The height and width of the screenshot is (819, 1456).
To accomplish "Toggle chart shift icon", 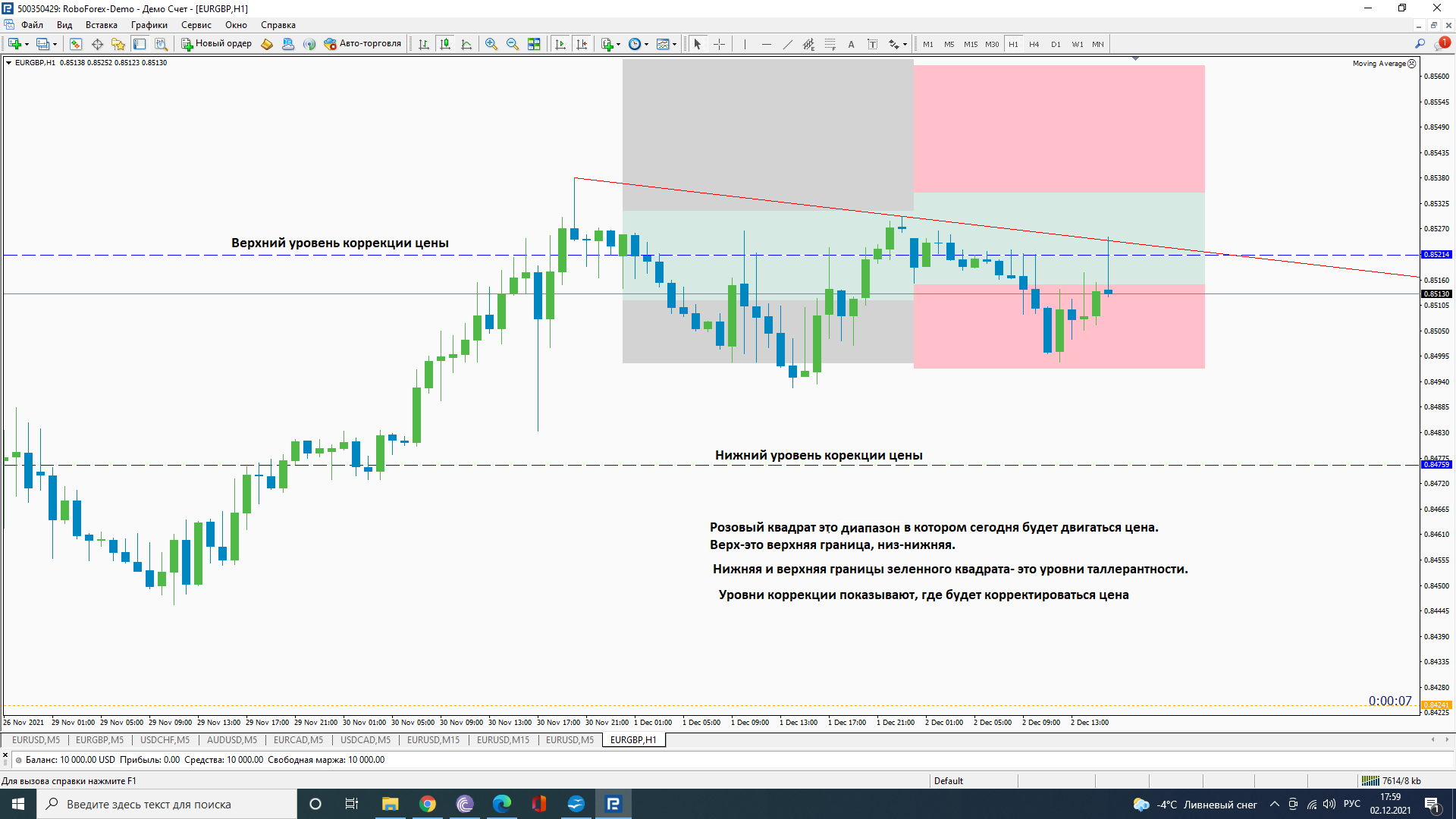I will click(582, 44).
